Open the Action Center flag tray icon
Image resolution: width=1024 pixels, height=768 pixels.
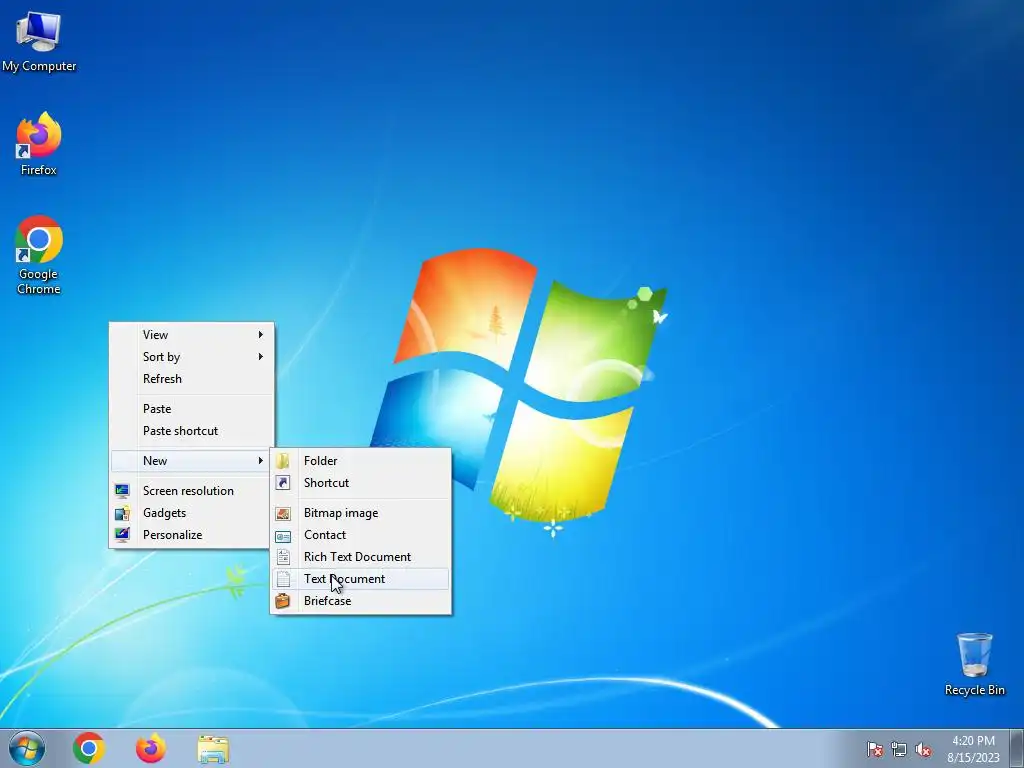pyautogui.click(x=874, y=749)
